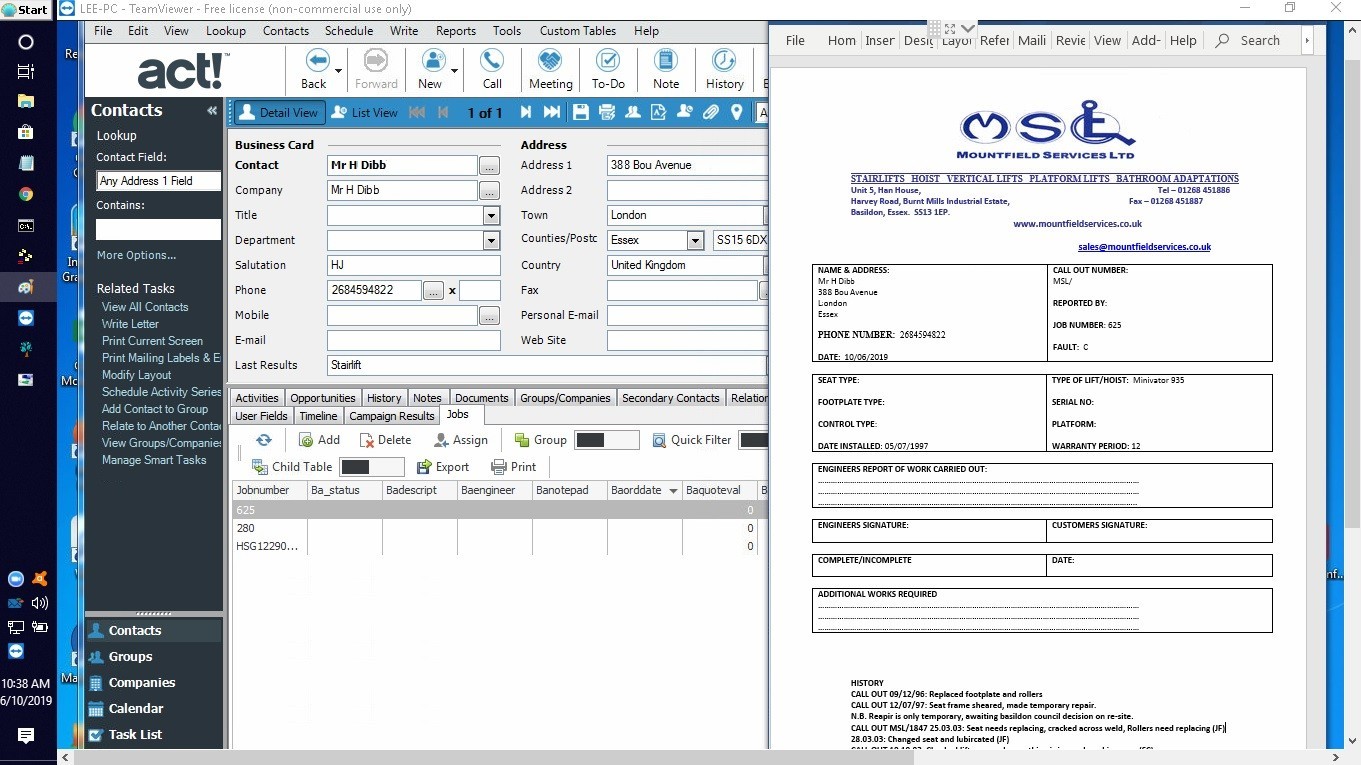Collapse the Contacts navigation pane
The width and height of the screenshot is (1361, 765).
click(212, 111)
